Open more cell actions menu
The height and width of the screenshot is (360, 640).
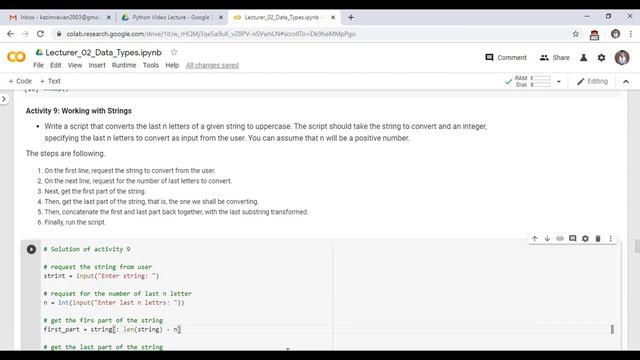611,238
